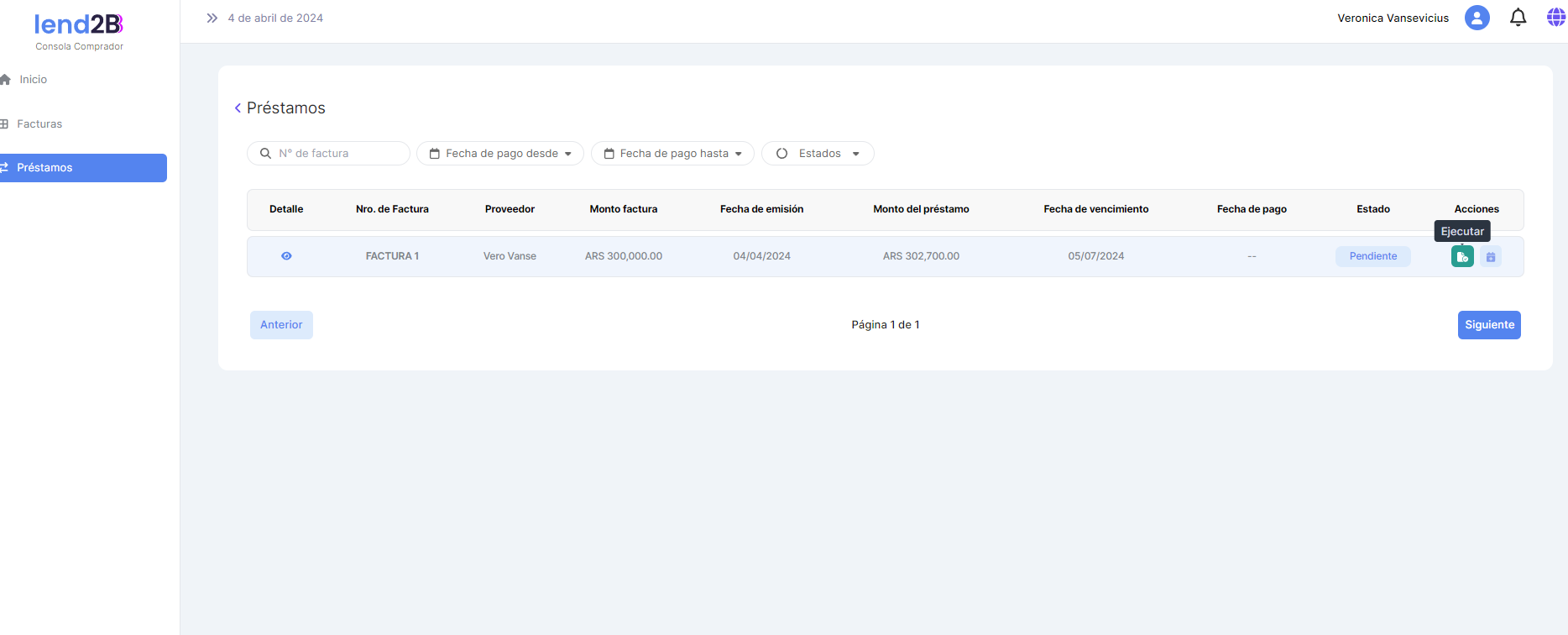Go to Inicio in the sidebar
This screenshot has width=1568, height=635.
point(34,80)
